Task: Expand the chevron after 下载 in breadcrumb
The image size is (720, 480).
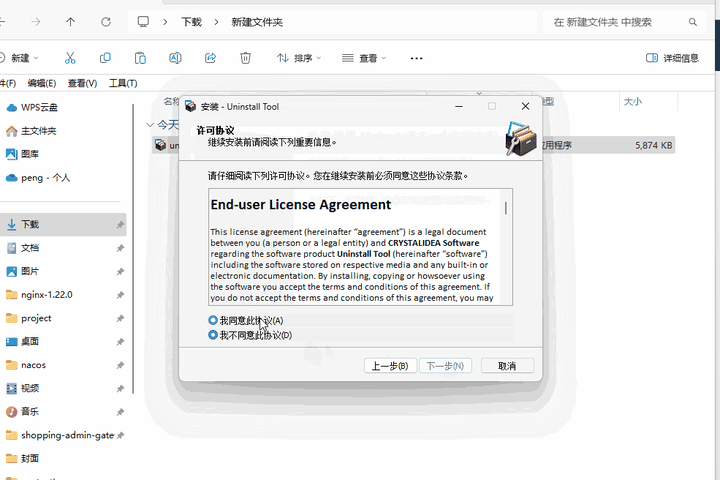Action: pos(216,22)
